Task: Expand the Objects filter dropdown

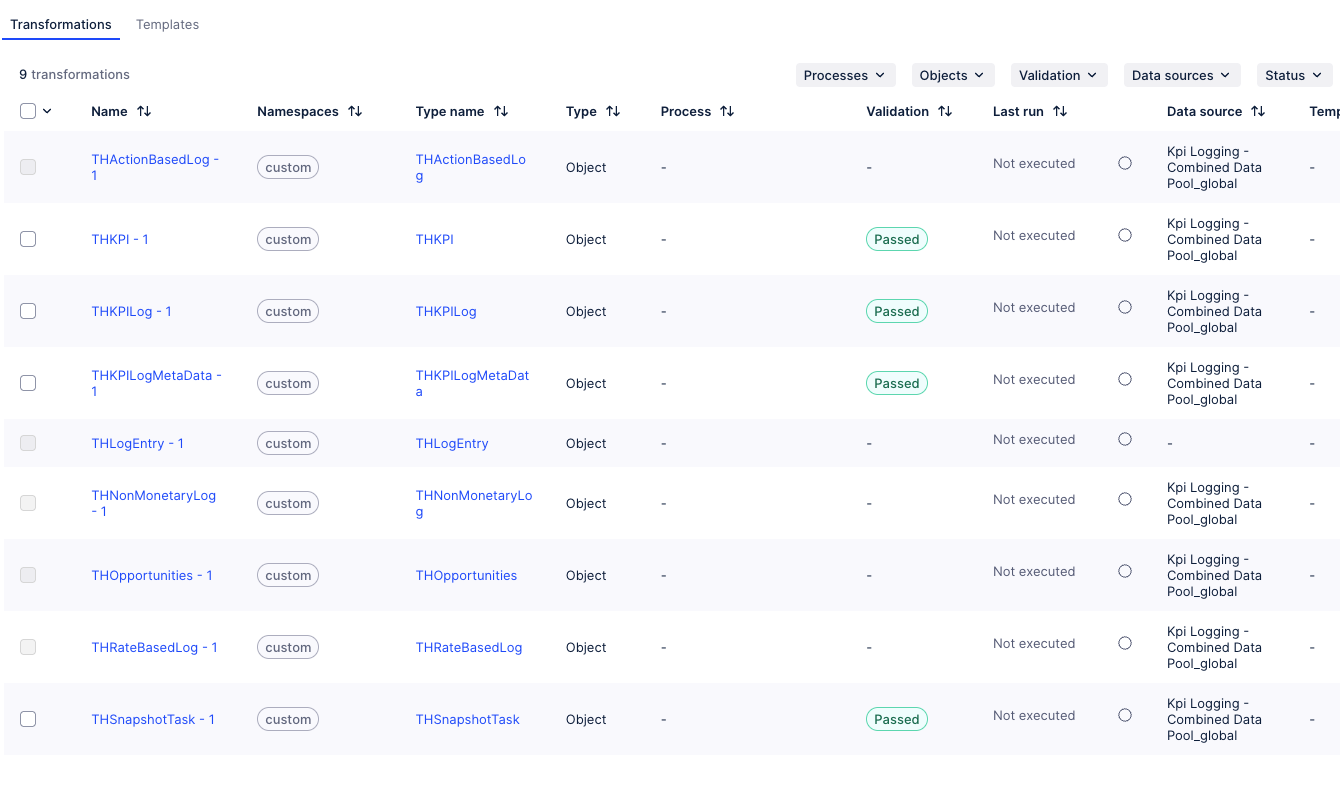Action: [x=952, y=75]
